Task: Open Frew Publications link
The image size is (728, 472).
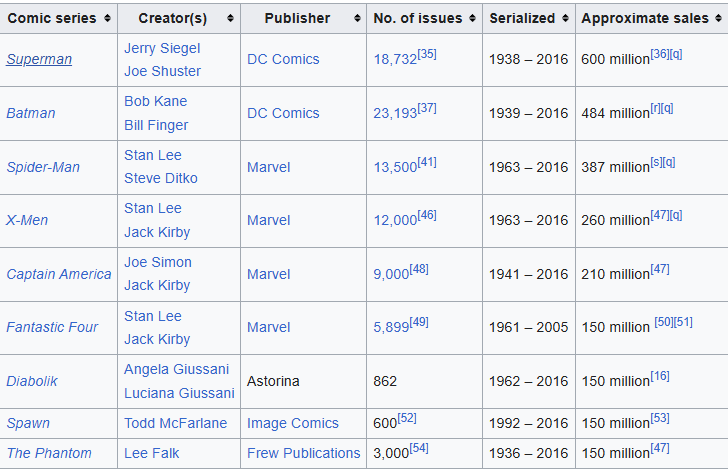Action: [304, 453]
